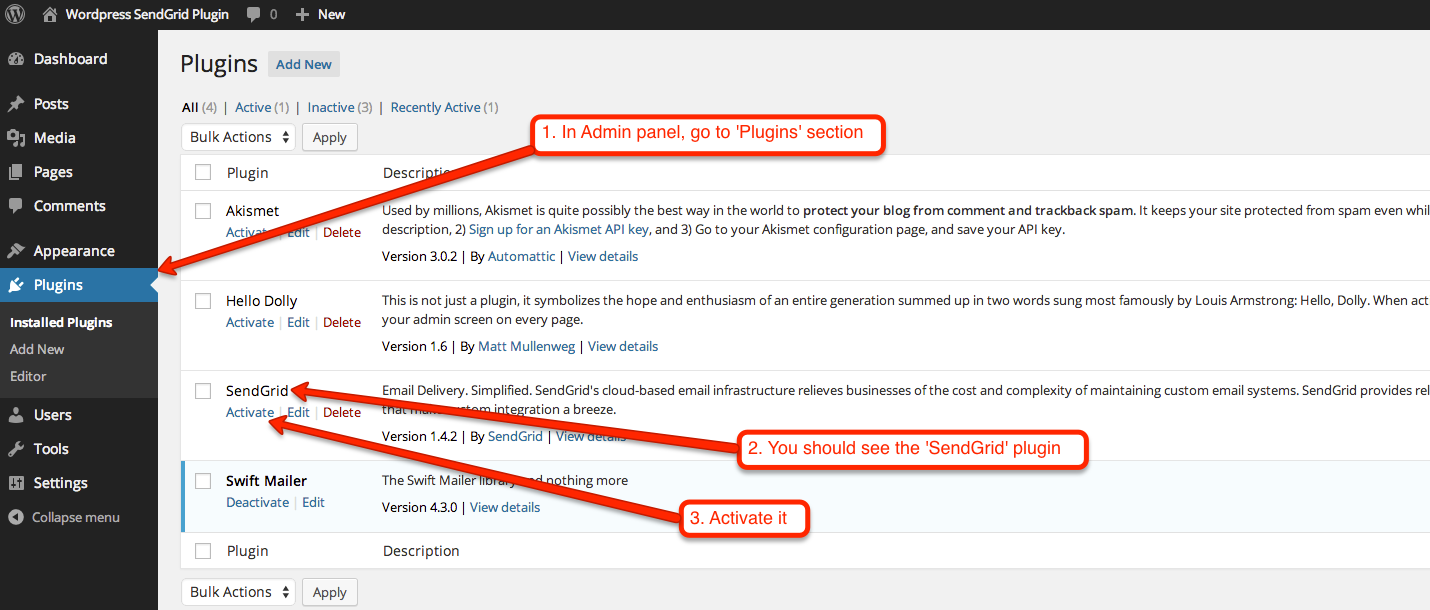Click the Appearance paintbrush icon
The height and width of the screenshot is (610, 1430).
tap(16, 251)
